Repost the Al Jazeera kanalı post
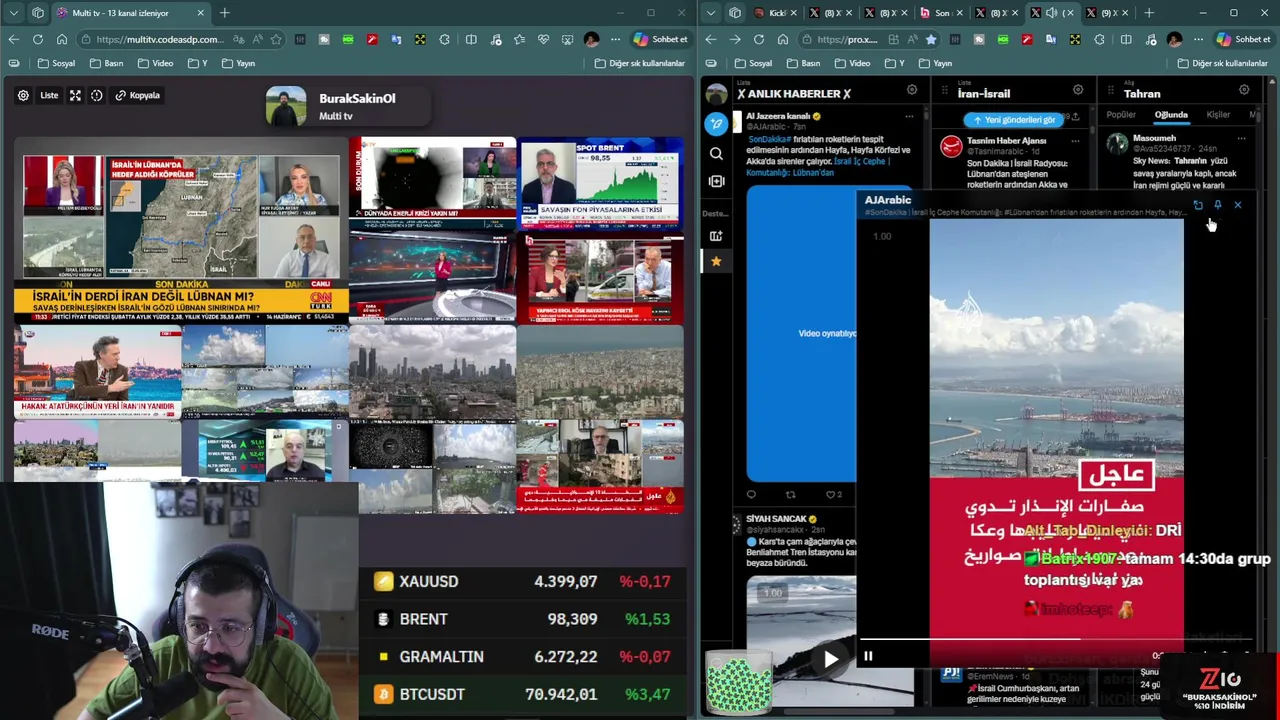 click(791, 494)
